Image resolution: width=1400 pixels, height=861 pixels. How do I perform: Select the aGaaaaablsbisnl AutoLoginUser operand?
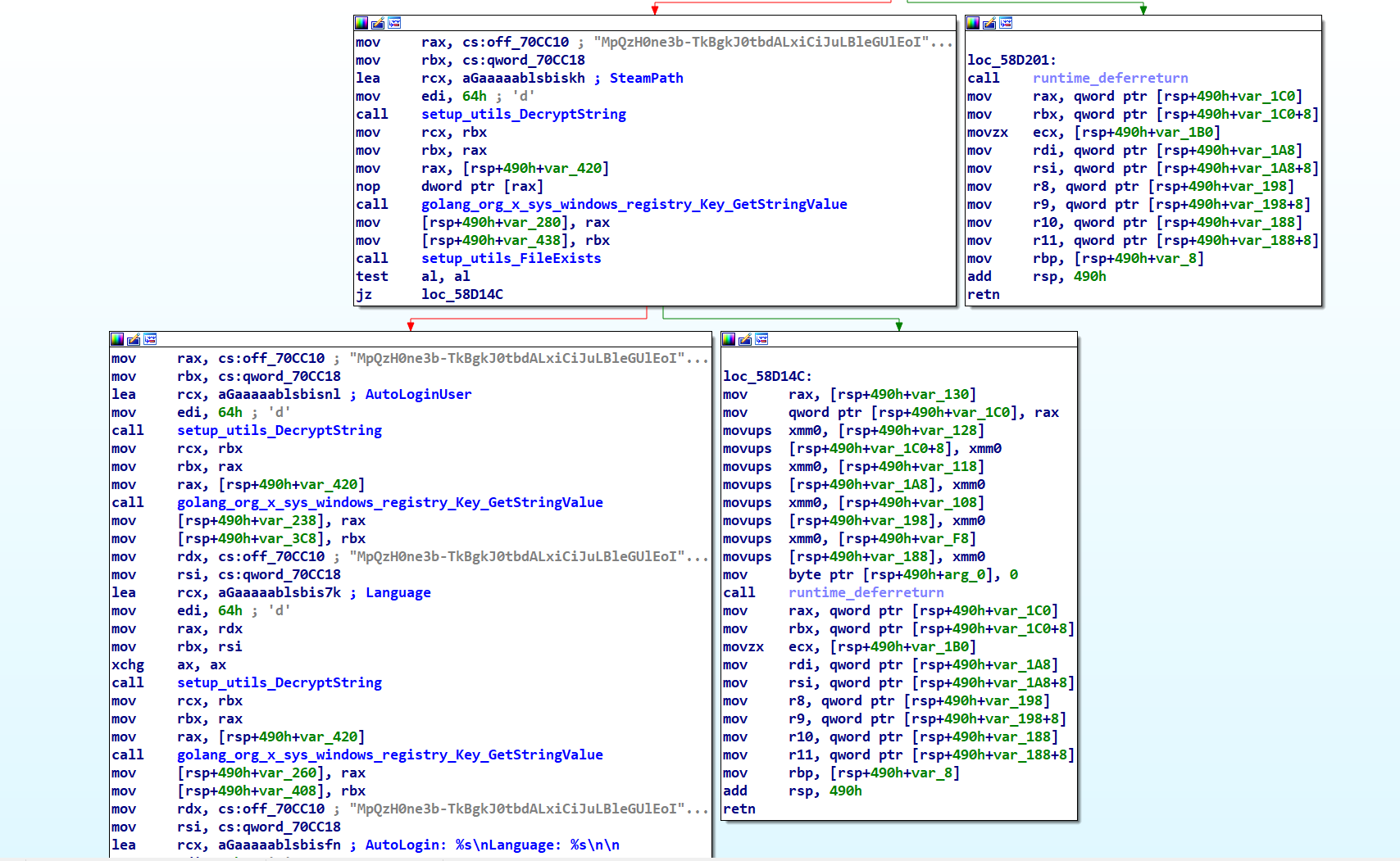point(279,395)
